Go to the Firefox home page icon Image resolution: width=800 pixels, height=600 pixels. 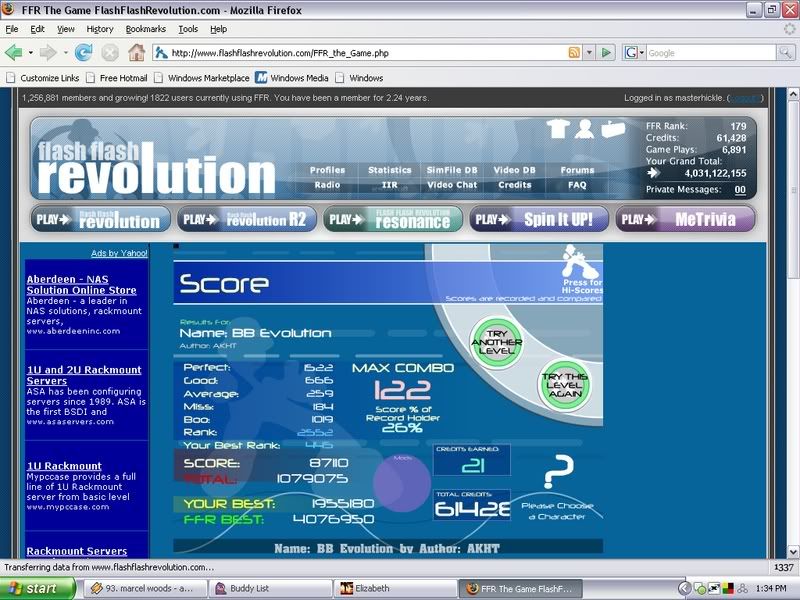136,52
